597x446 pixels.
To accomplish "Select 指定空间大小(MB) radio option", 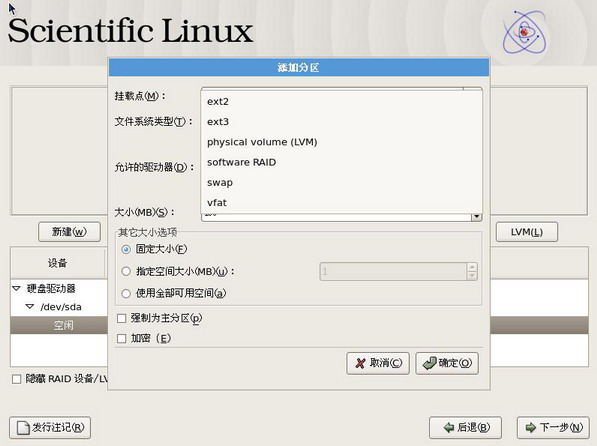I will click(x=126, y=272).
